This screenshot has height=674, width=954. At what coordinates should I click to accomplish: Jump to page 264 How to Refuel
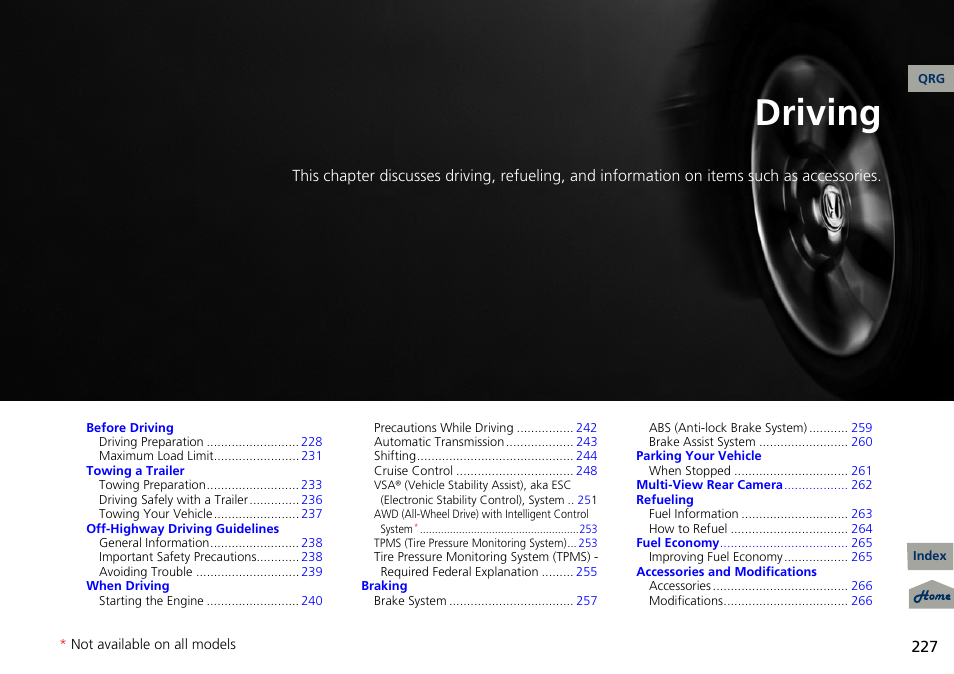[862, 529]
